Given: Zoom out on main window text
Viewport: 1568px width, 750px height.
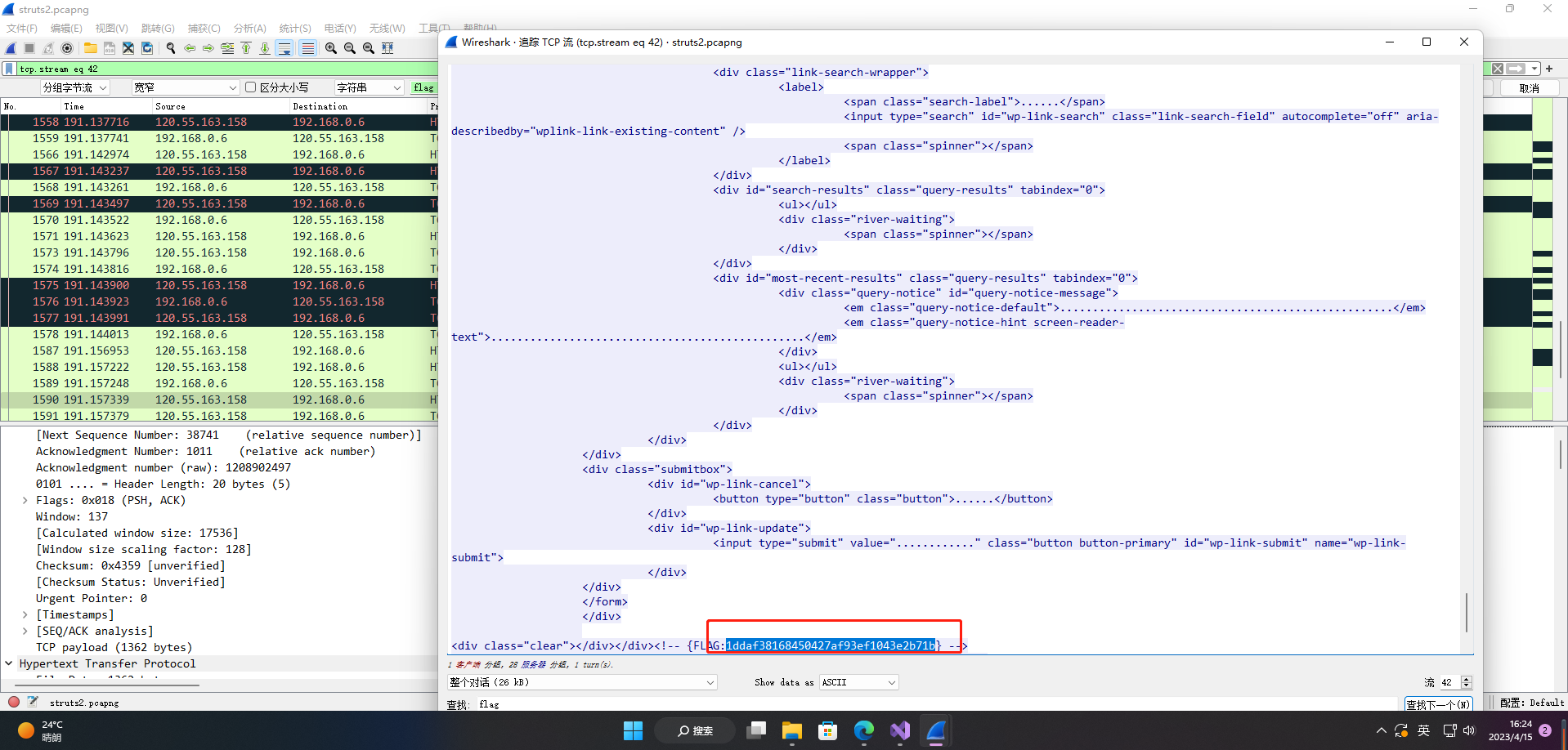Looking at the screenshot, I should pyautogui.click(x=350, y=48).
